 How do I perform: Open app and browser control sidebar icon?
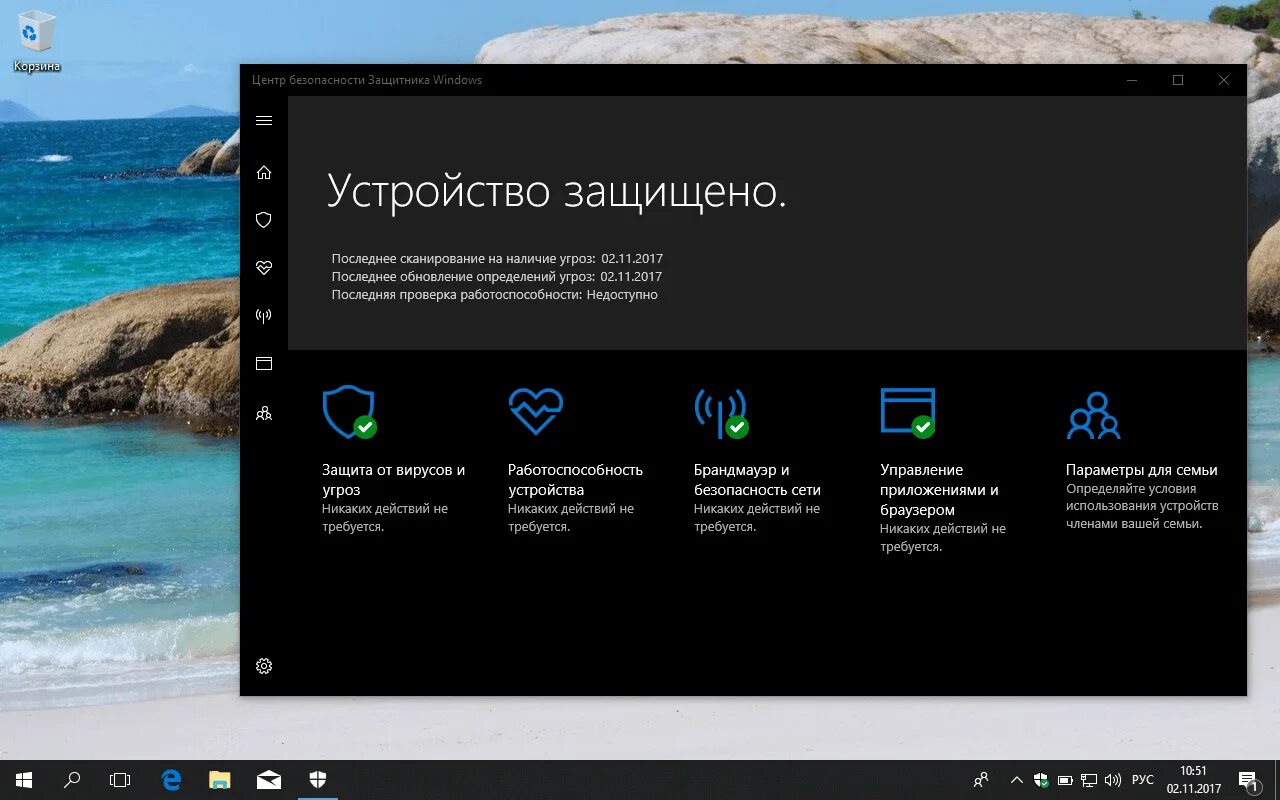pyautogui.click(x=264, y=364)
